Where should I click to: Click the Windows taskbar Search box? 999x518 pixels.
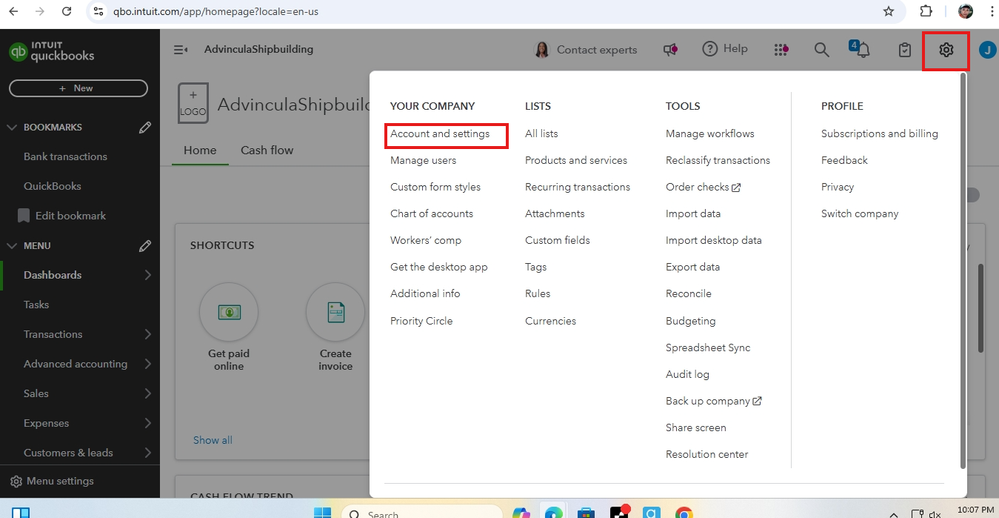click(422, 513)
